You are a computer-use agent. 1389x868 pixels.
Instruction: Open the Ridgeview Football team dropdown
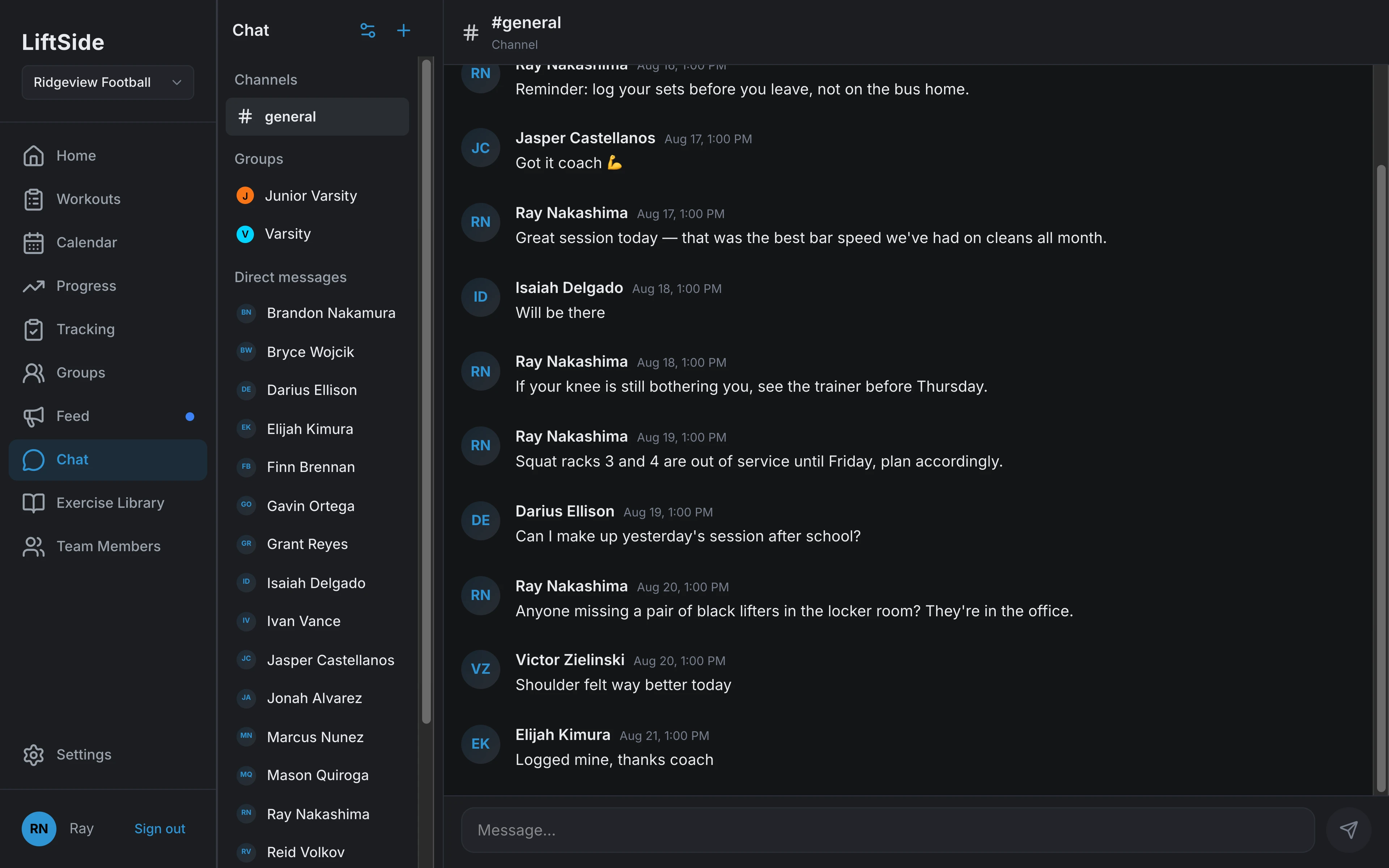click(108, 82)
